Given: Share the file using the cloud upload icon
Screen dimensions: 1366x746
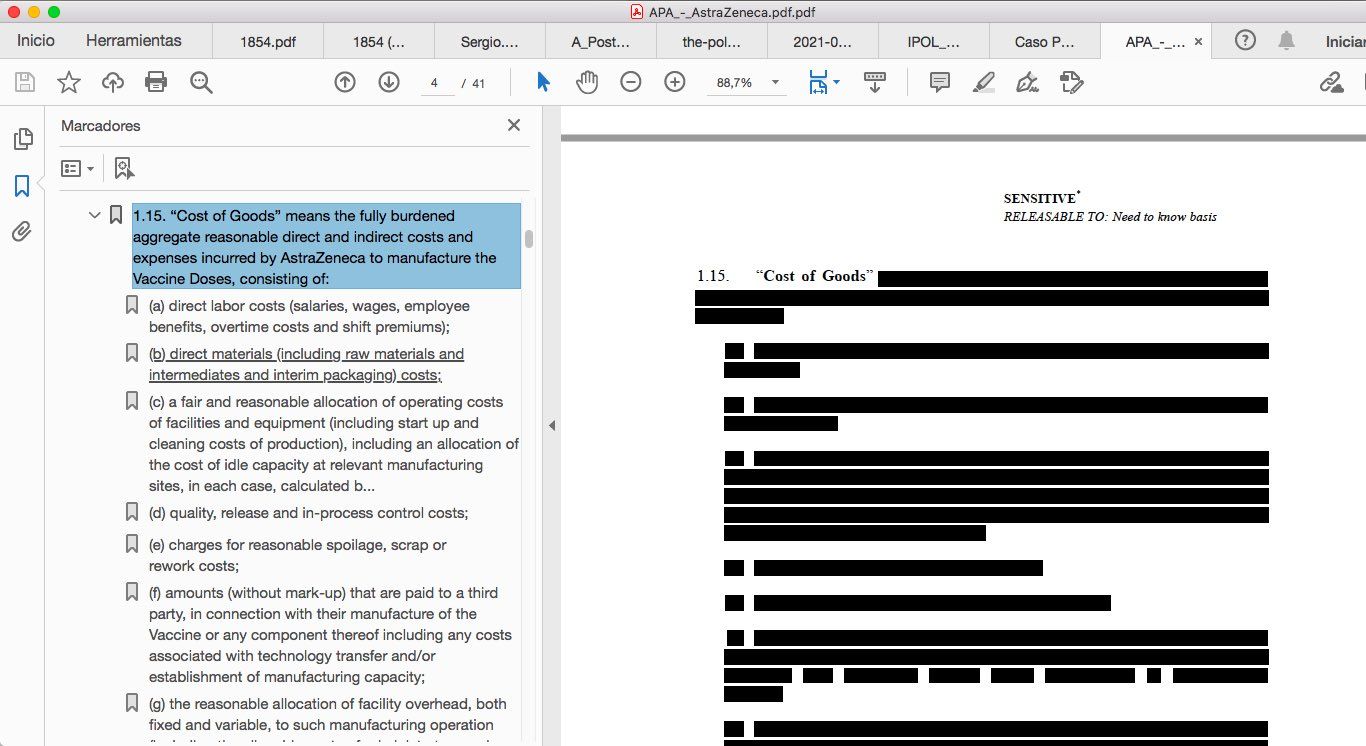Looking at the screenshot, I should (x=112, y=82).
